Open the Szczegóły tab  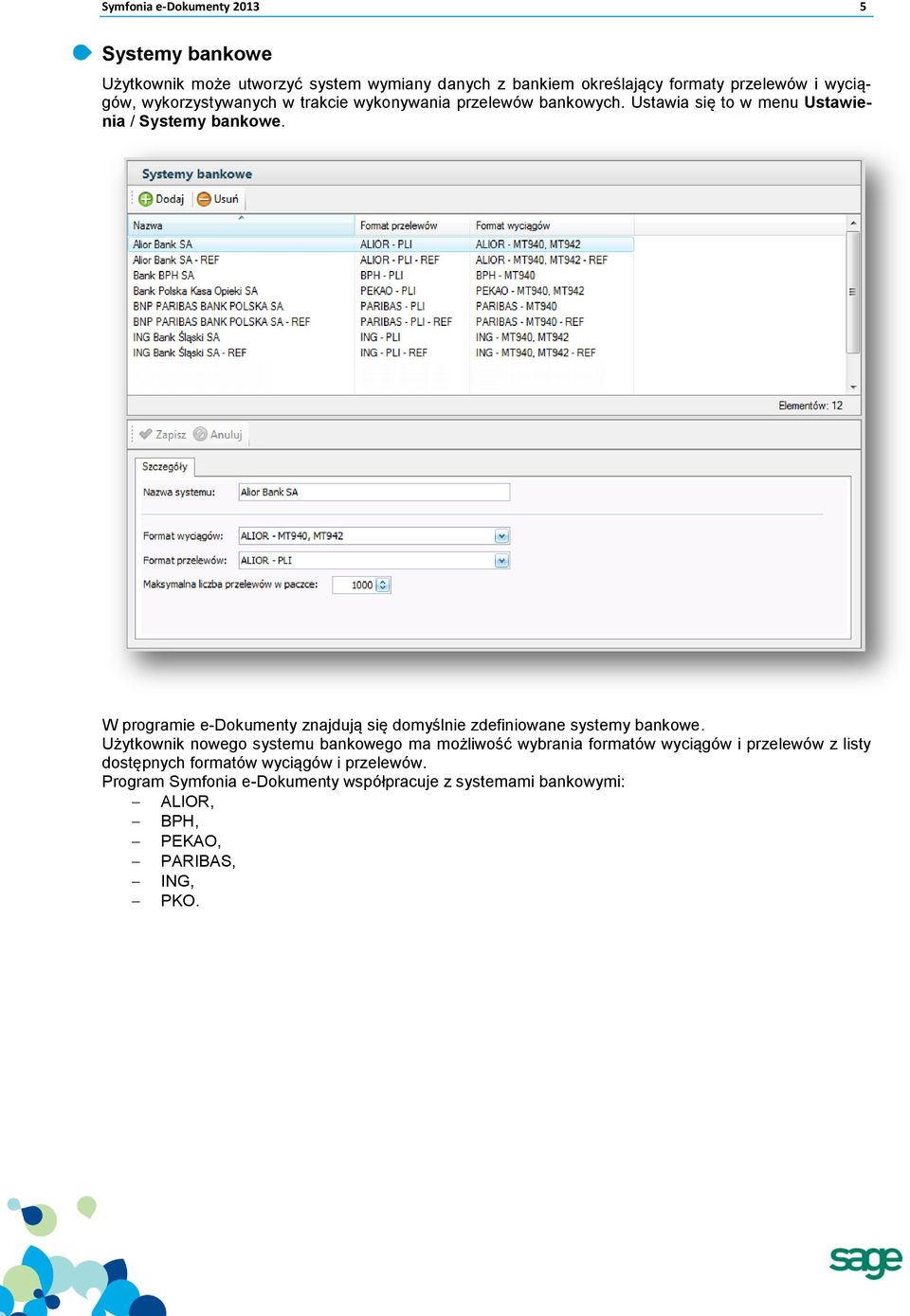click(165, 466)
